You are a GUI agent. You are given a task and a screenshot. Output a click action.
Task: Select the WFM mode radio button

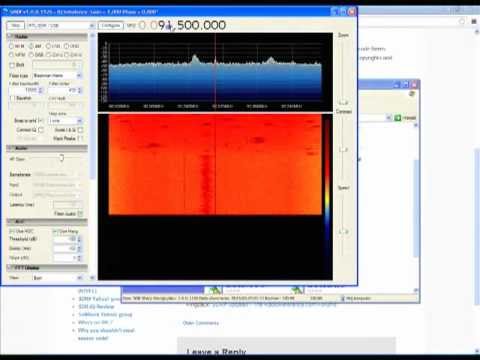(x=12, y=55)
